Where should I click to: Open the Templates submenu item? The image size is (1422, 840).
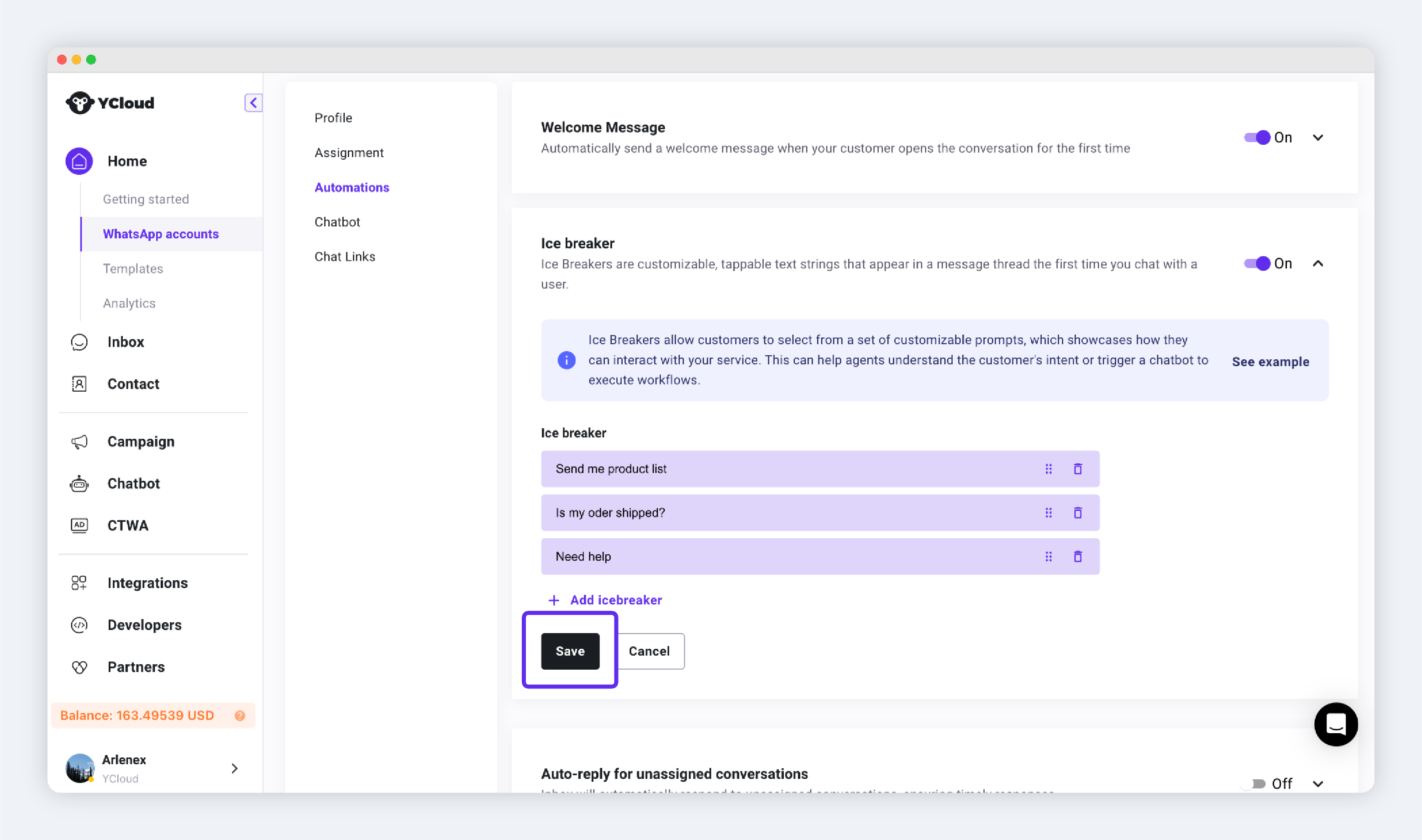133,269
